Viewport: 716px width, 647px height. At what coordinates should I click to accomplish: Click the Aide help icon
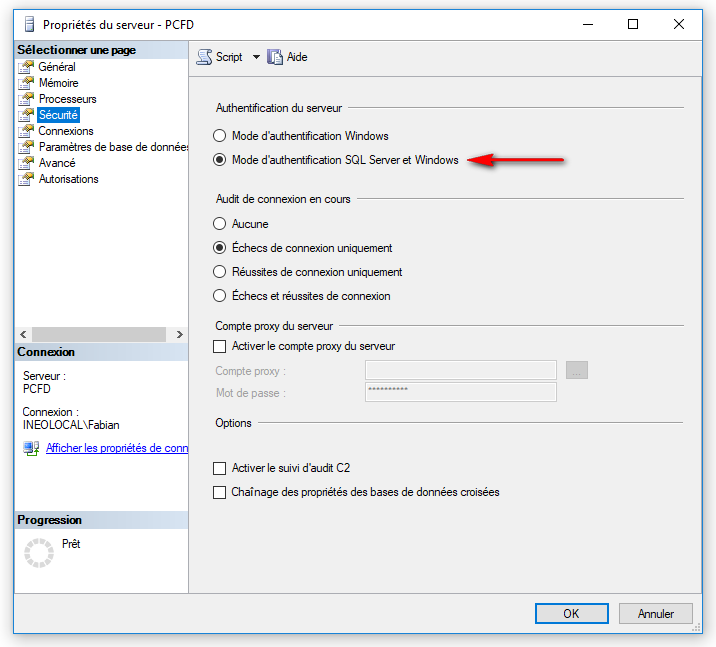[275, 57]
